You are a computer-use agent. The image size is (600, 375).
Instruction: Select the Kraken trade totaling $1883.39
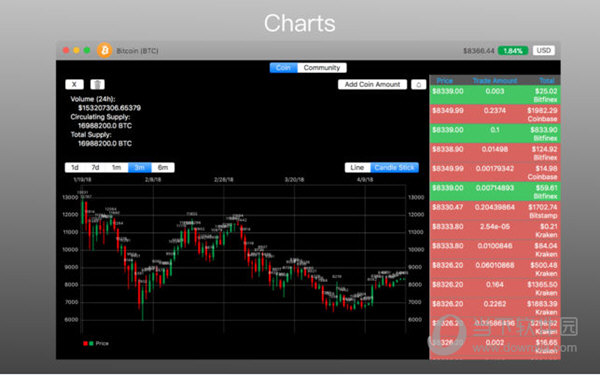tap(495, 308)
